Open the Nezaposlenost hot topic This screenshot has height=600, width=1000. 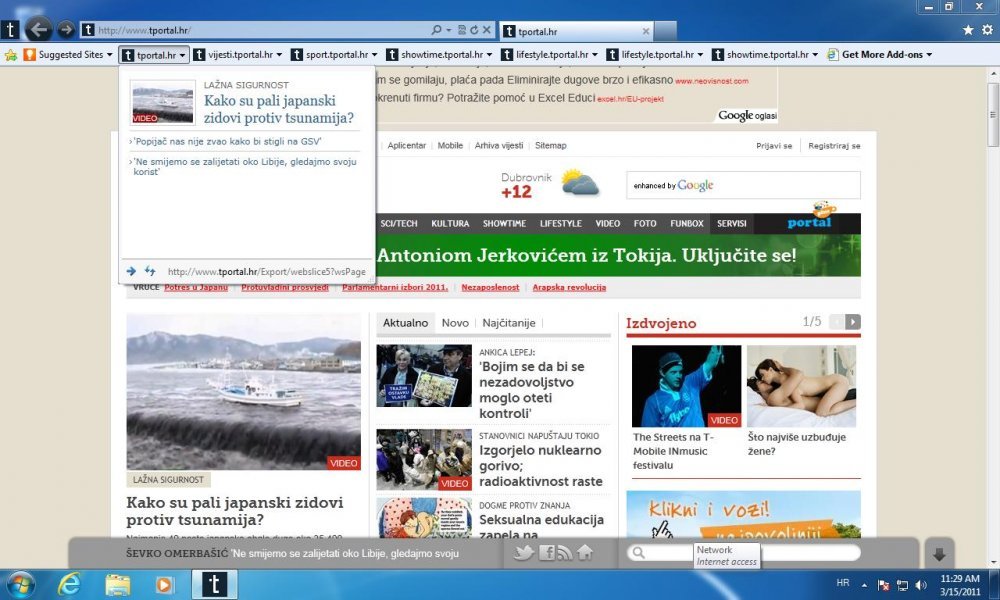click(x=490, y=288)
